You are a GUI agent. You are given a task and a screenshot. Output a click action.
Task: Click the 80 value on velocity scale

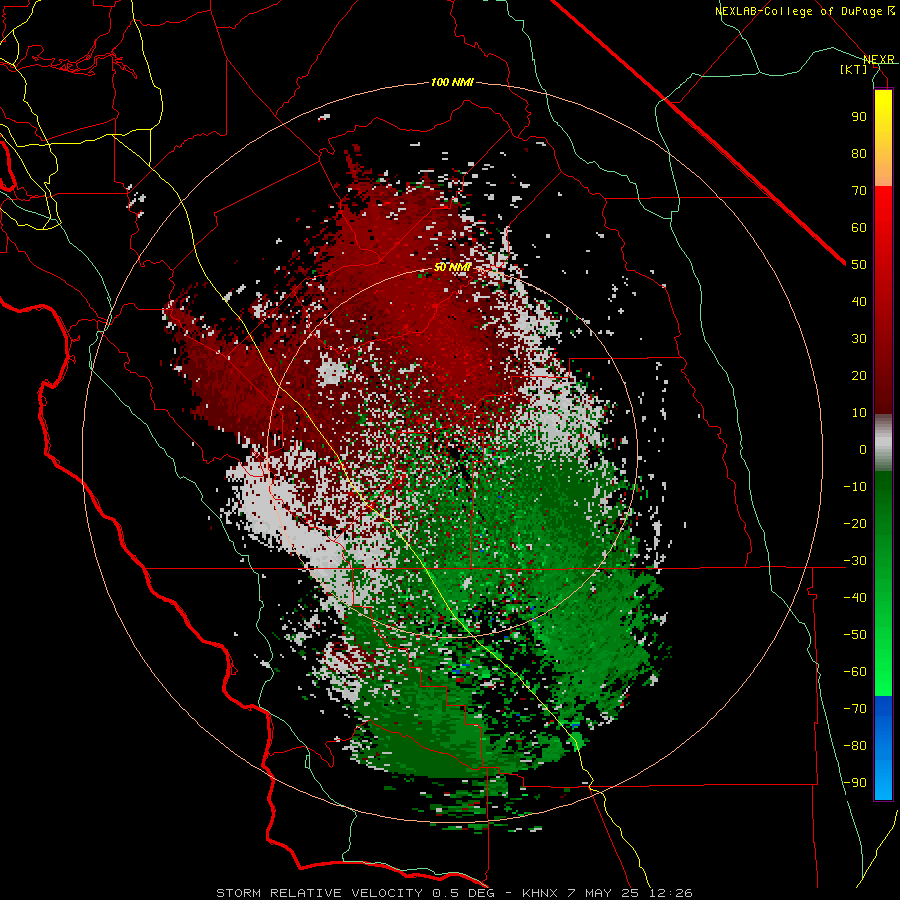859,153
